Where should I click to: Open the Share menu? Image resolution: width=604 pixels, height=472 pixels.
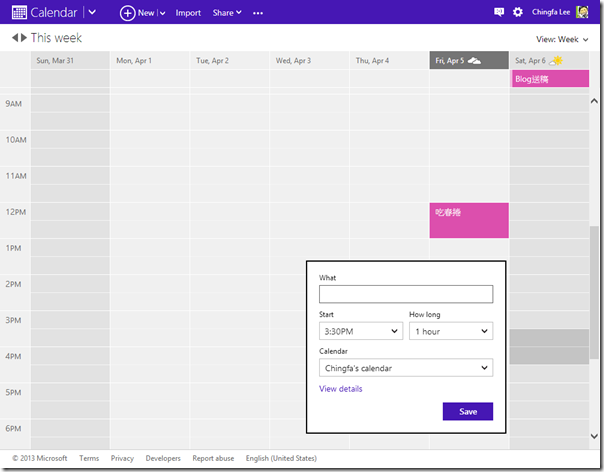pyautogui.click(x=227, y=13)
